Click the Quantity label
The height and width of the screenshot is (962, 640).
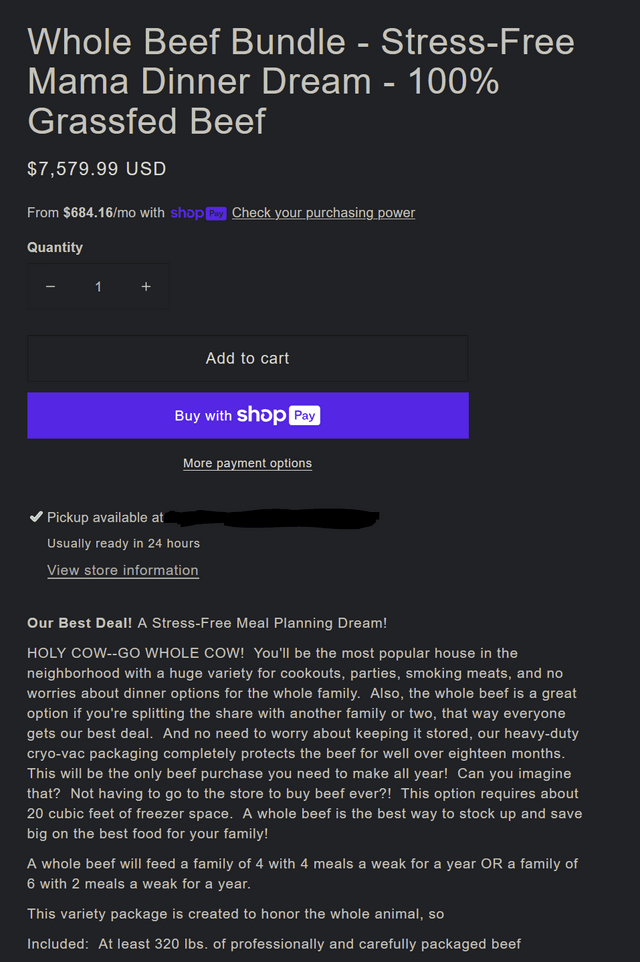click(55, 247)
